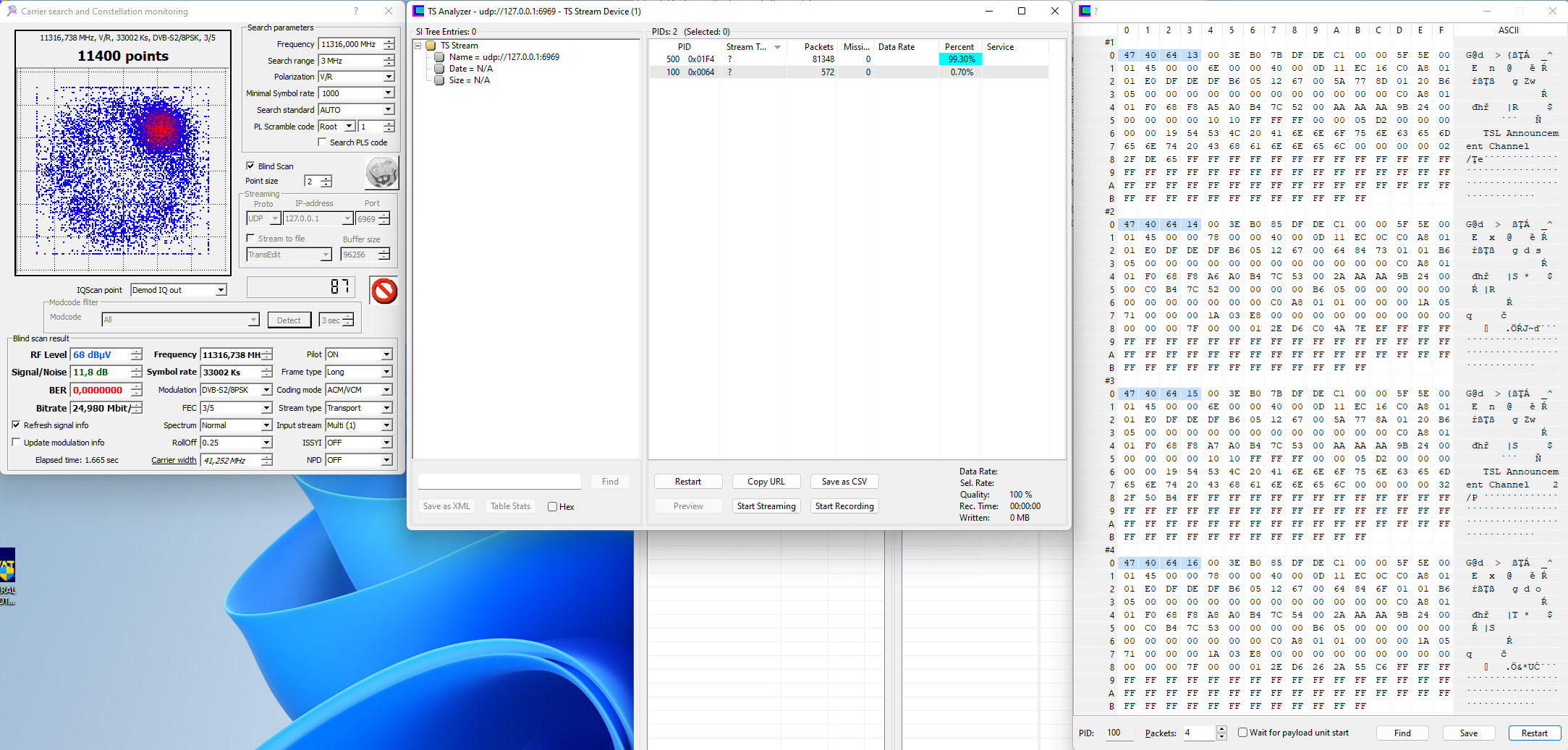
Task: Click the PID input field in hex viewer
Action: click(x=1119, y=733)
